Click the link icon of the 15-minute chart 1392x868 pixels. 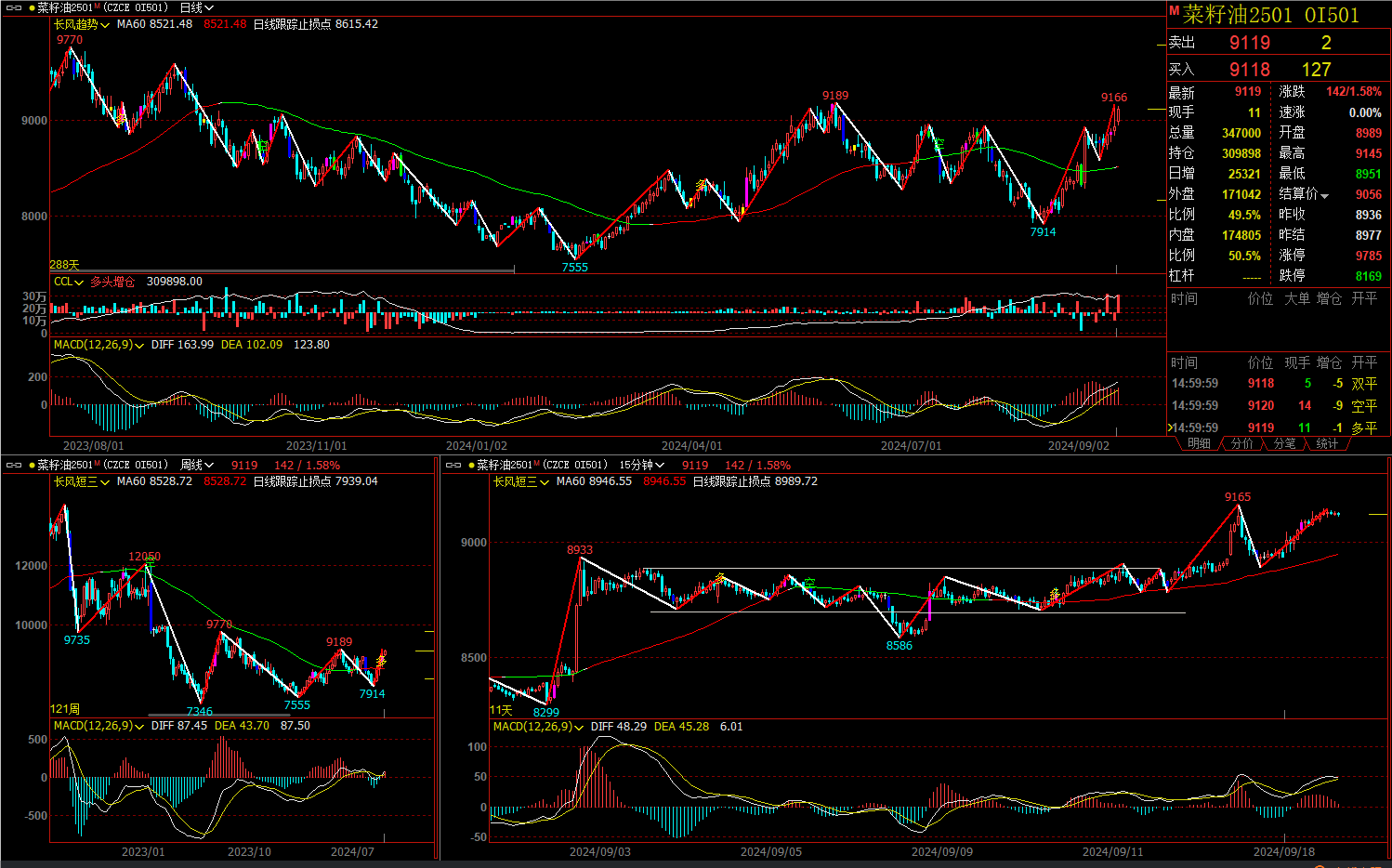[453, 465]
